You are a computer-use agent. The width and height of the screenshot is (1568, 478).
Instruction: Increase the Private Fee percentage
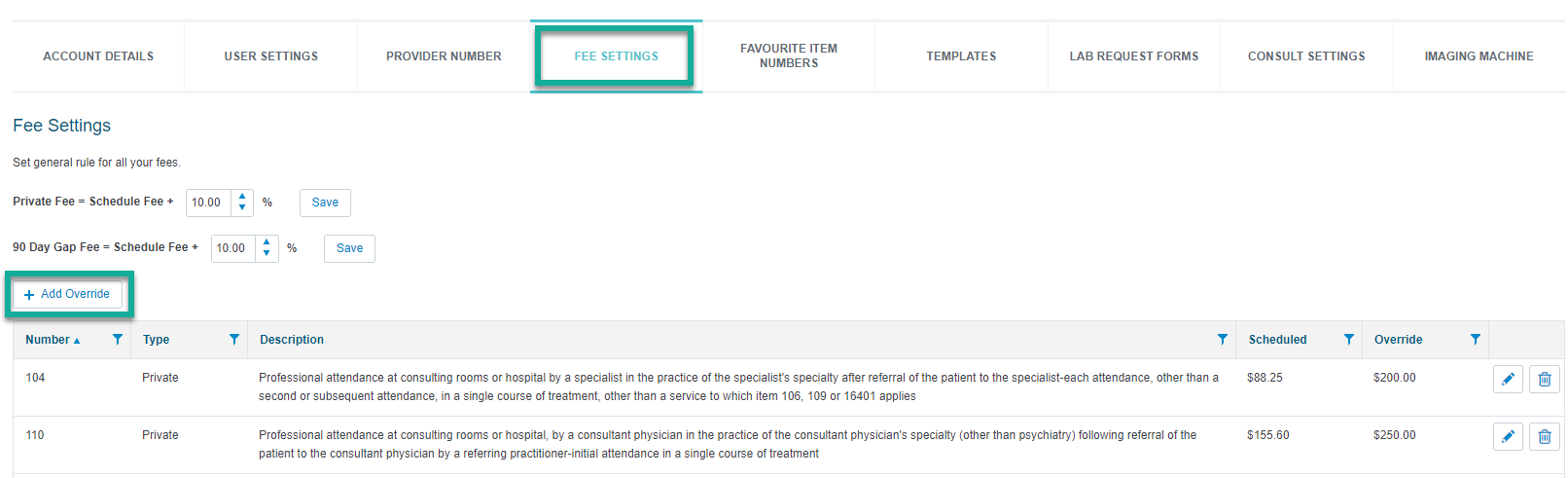point(242,197)
